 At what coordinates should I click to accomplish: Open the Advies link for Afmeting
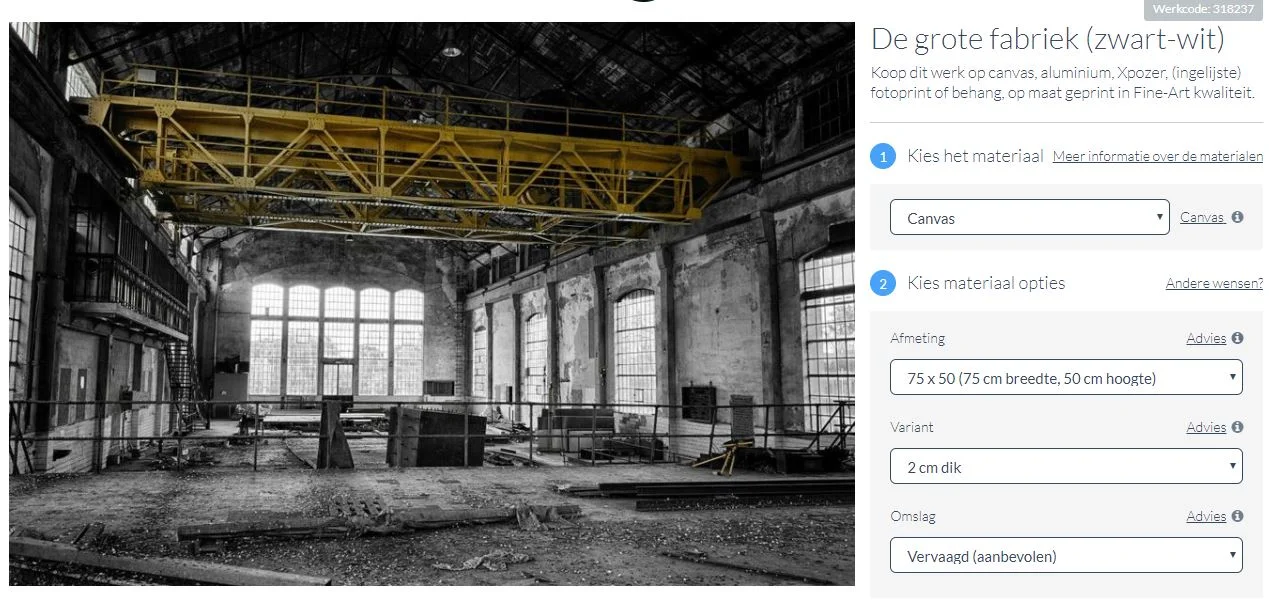pos(1206,338)
